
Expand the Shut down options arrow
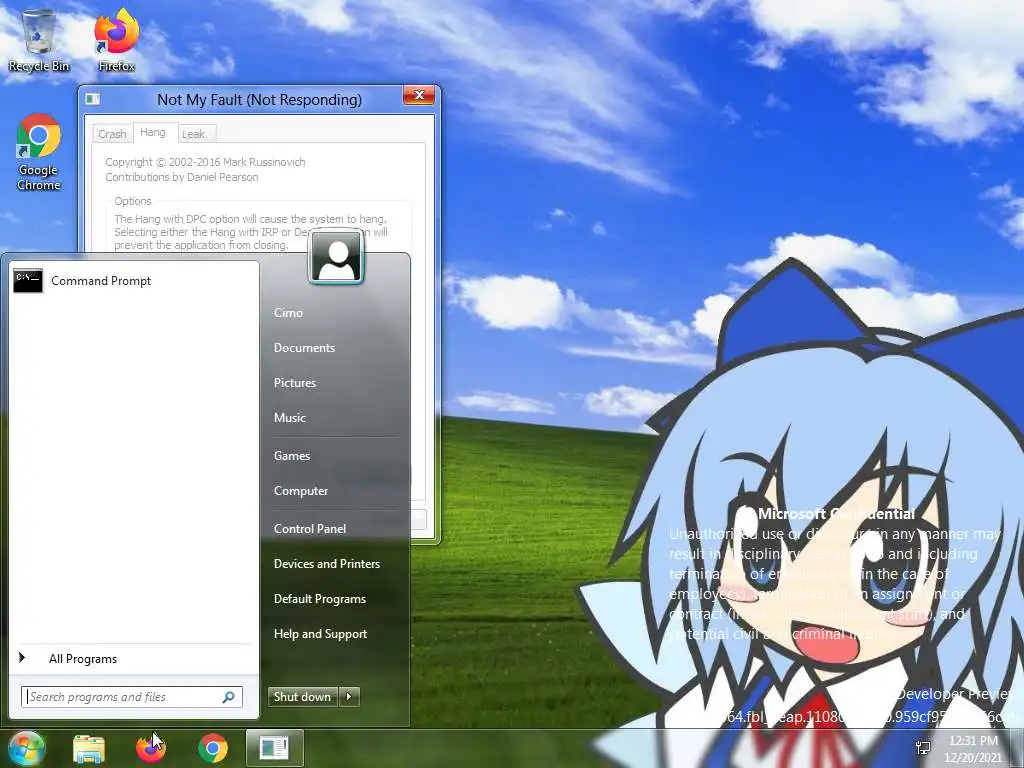(x=349, y=697)
